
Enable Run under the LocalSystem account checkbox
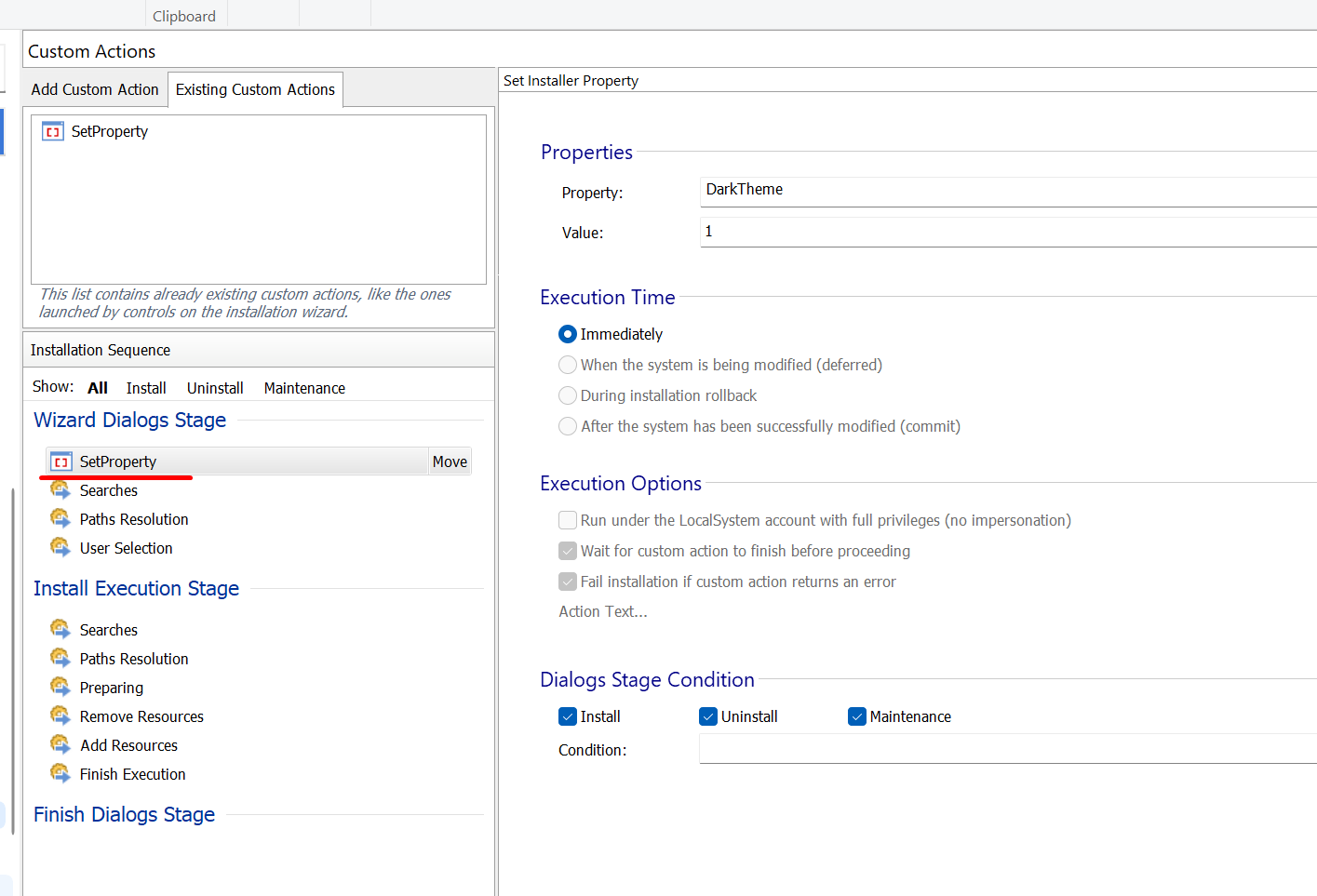coord(568,520)
